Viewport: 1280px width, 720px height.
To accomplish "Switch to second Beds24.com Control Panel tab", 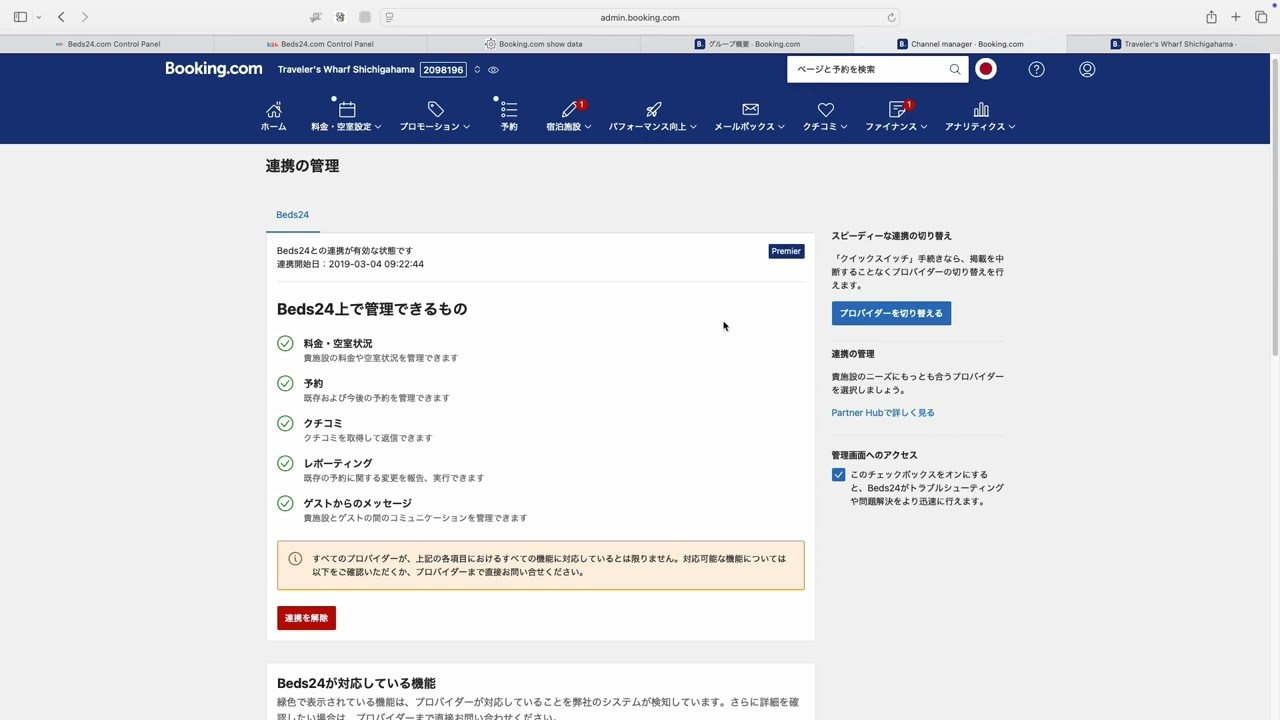I will tap(320, 44).
